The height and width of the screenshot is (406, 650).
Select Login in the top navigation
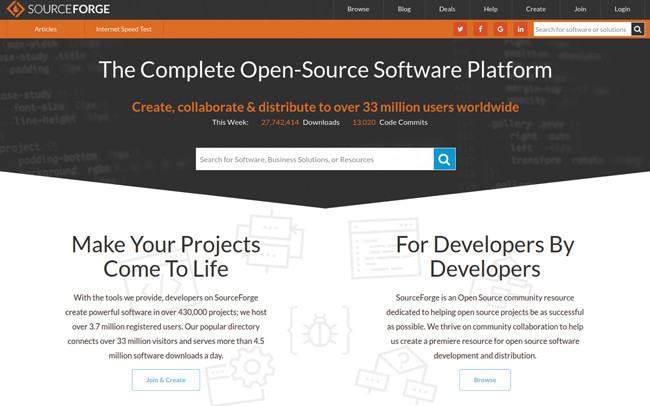622,9
